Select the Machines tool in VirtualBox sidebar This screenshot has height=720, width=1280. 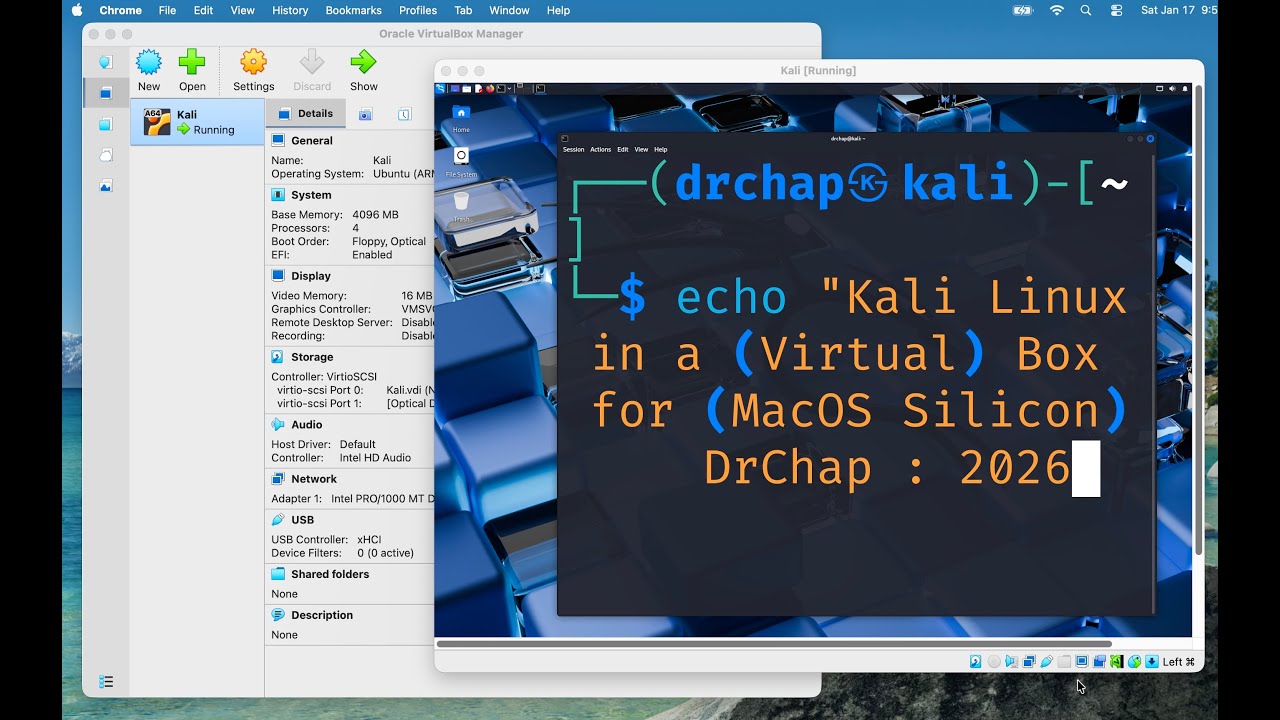(106, 93)
